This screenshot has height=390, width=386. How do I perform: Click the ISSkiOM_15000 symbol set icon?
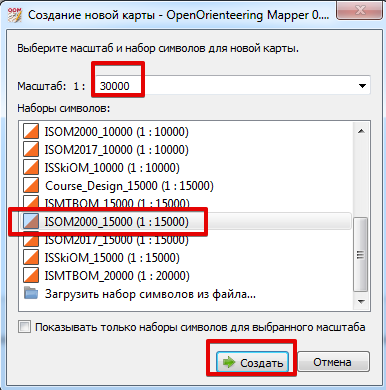click(31, 257)
